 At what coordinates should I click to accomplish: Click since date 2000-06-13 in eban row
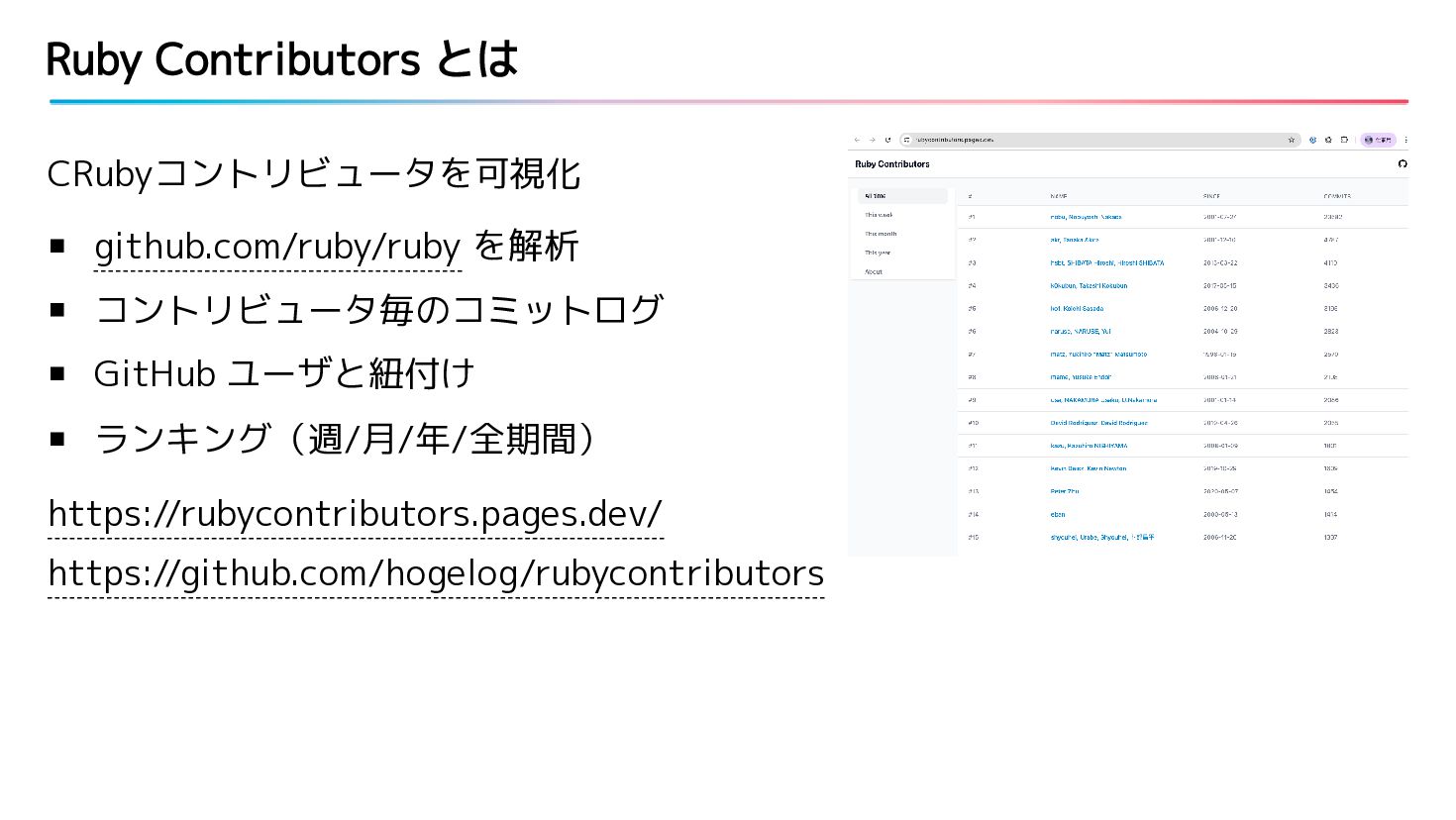[1220, 515]
